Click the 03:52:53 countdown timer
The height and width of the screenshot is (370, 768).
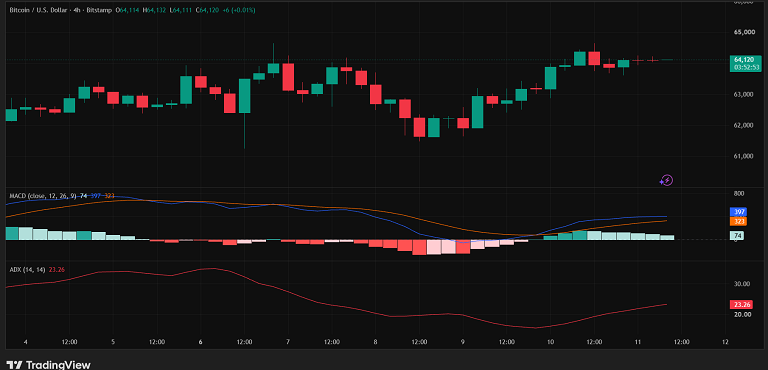pyautogui.click(x=745, y=67)
